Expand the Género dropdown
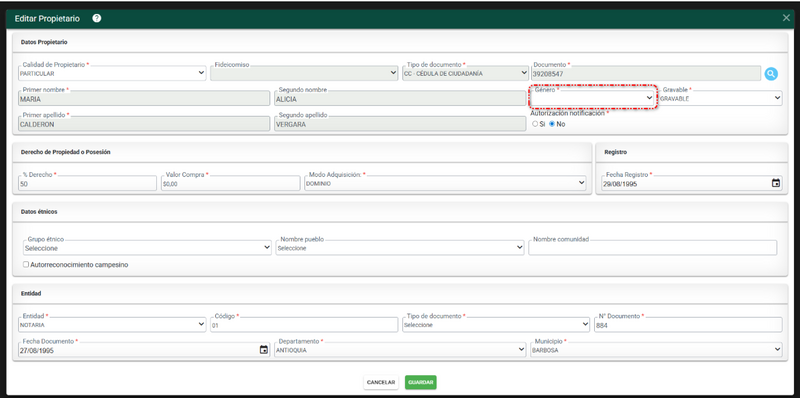800x398 pixels. [x=593, y=97]
